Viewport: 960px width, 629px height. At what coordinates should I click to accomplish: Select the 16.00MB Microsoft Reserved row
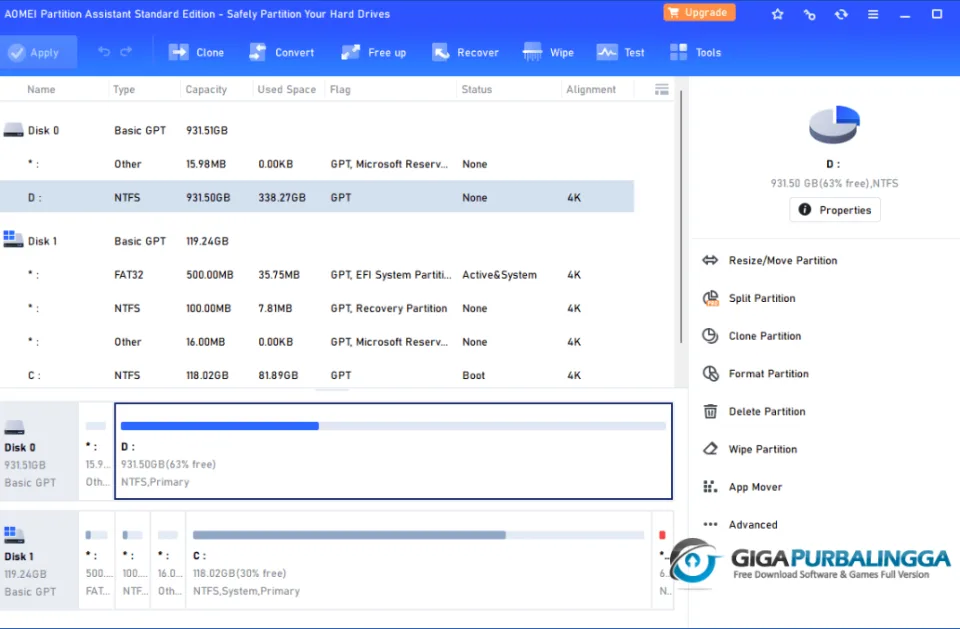[317, 342]
